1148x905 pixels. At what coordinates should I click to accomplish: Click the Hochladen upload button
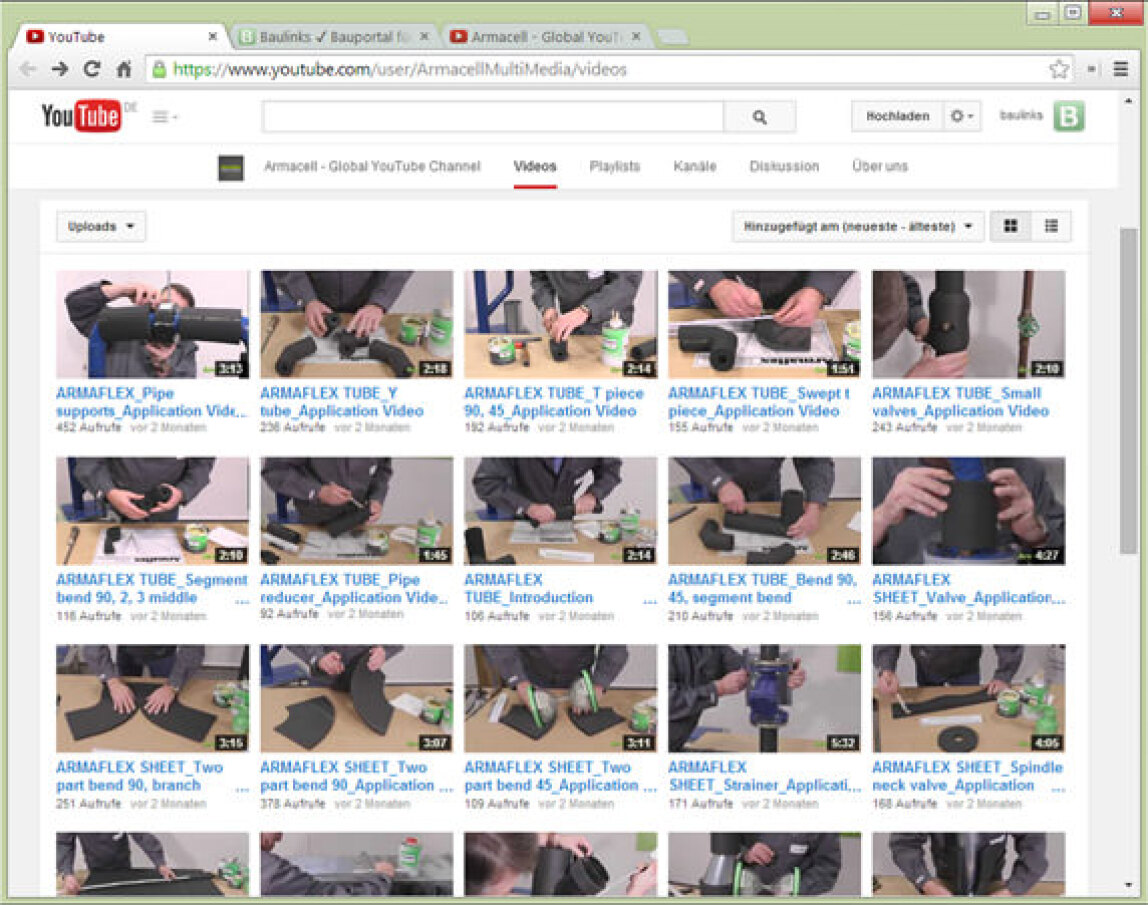pyautogui.click(x=898, y=116)
